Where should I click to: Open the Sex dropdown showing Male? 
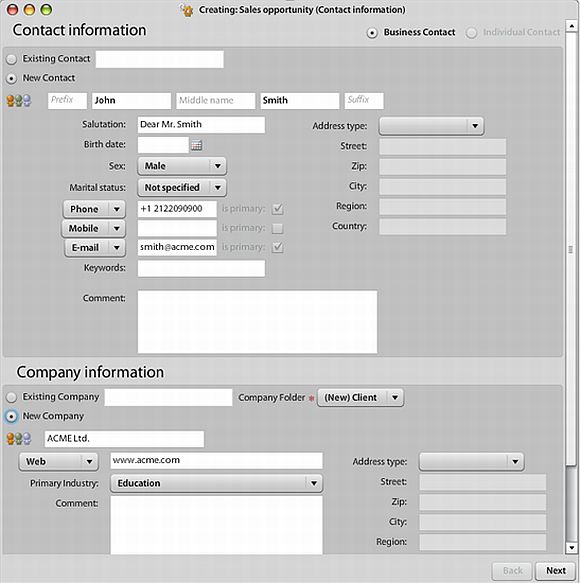[x=182, y=166]
